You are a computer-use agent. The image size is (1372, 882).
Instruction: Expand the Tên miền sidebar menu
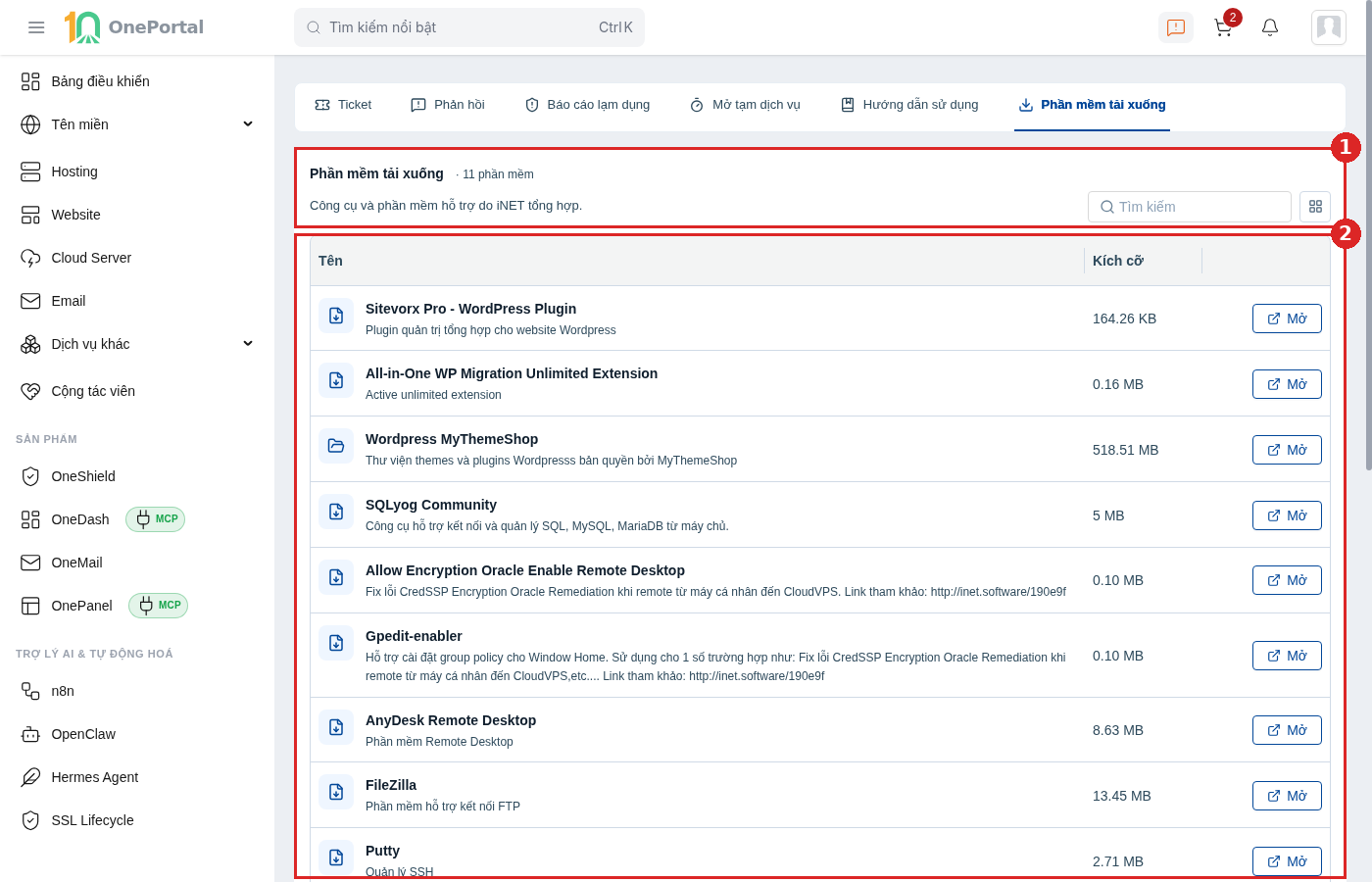pyautogui.click(x=137, y=124)
